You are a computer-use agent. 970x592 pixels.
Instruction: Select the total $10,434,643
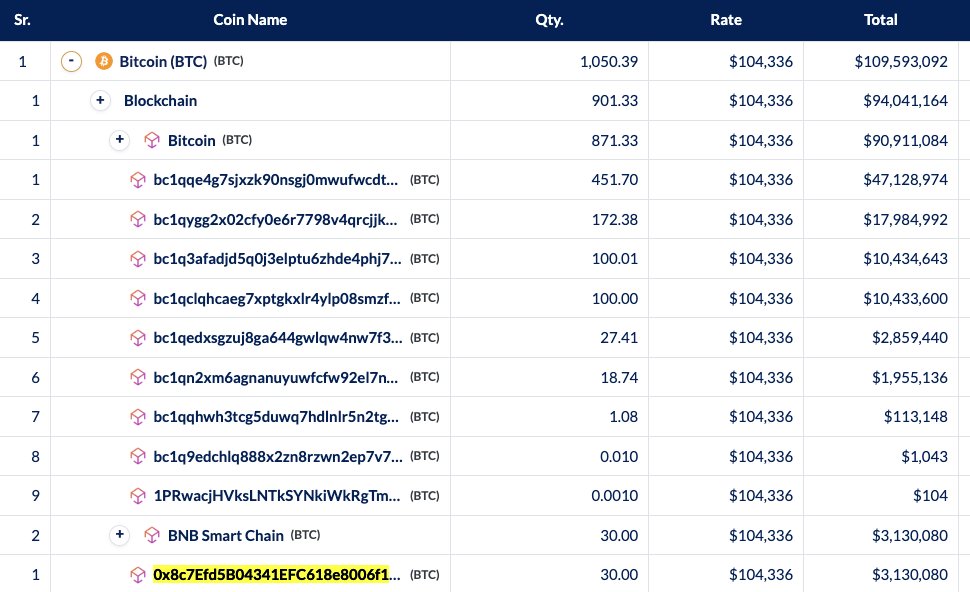[x=905, y=259]
